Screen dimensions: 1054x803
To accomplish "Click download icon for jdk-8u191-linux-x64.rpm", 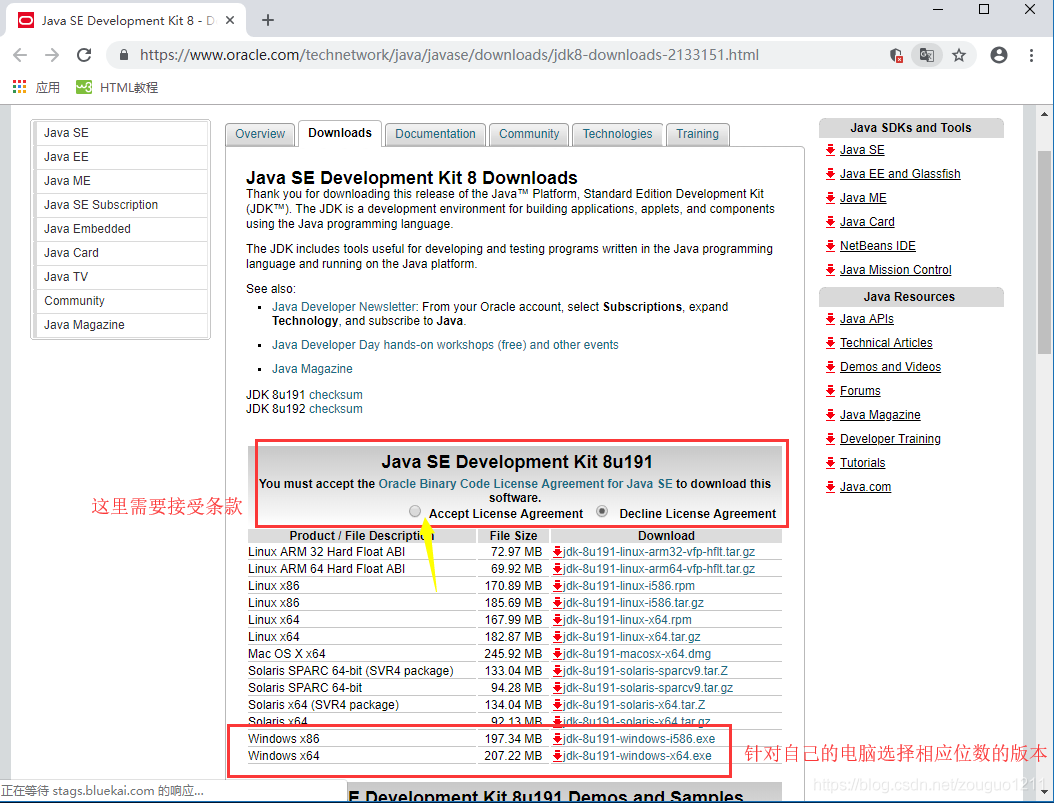I will 557,620.
